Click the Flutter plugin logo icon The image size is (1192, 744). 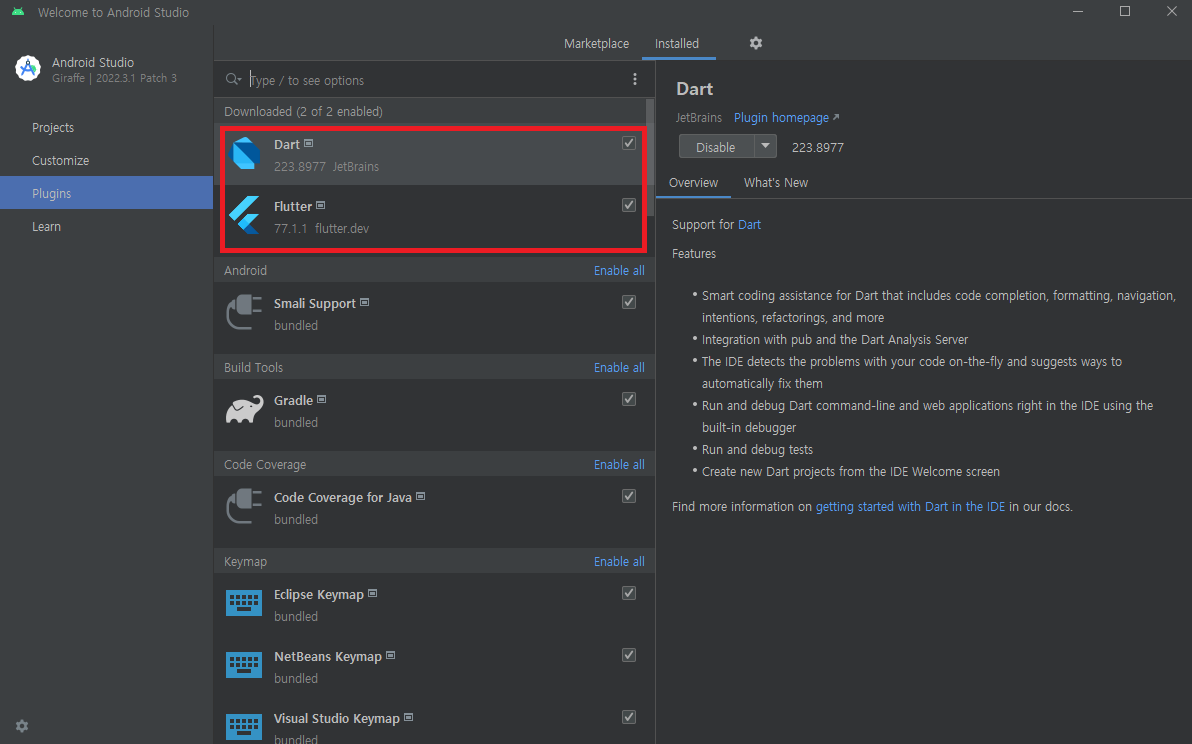(245, 216)
